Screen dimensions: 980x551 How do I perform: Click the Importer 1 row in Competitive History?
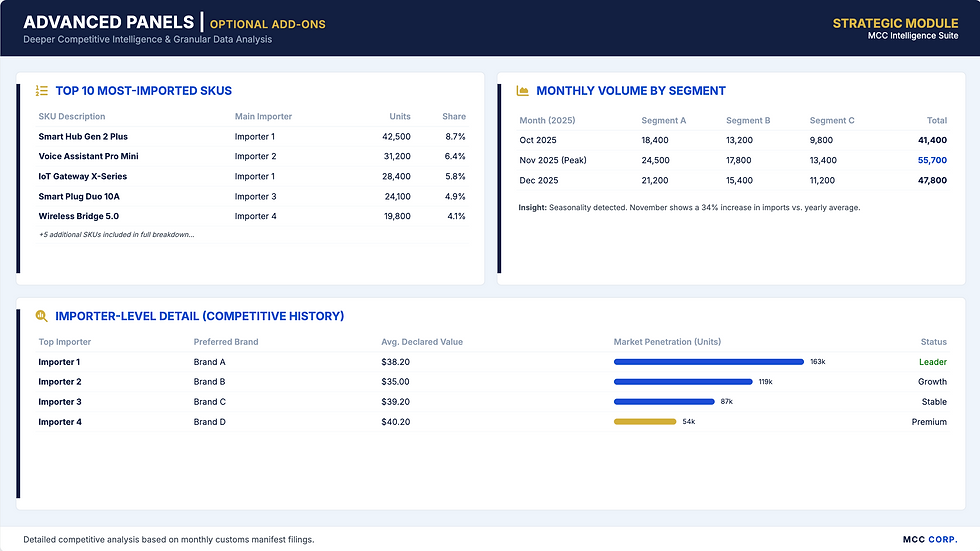point(492,362)
